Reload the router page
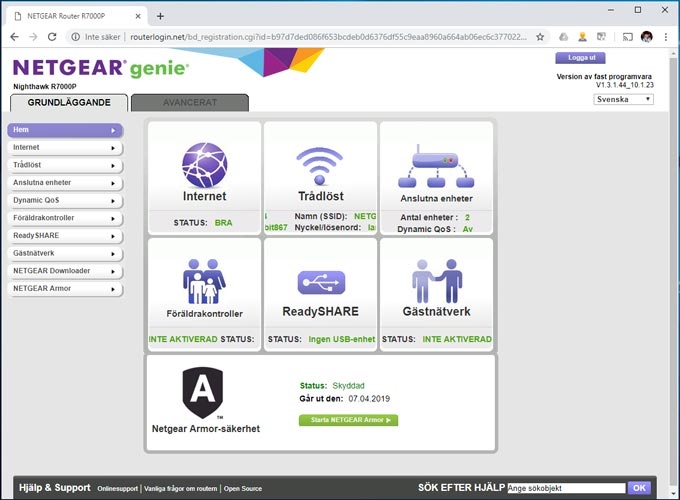 coord(52,37)
